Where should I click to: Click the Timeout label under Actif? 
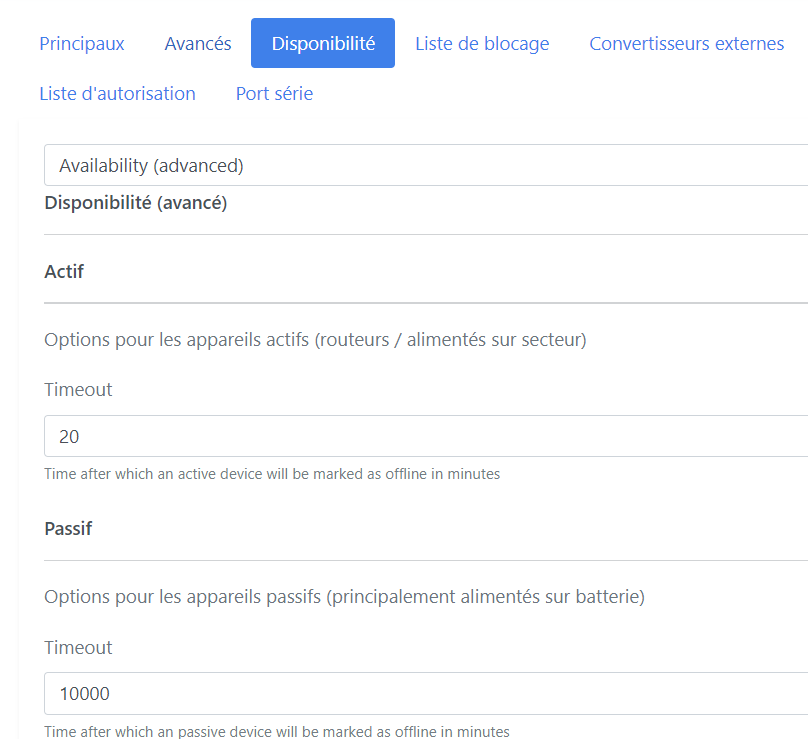click(78, 390)
